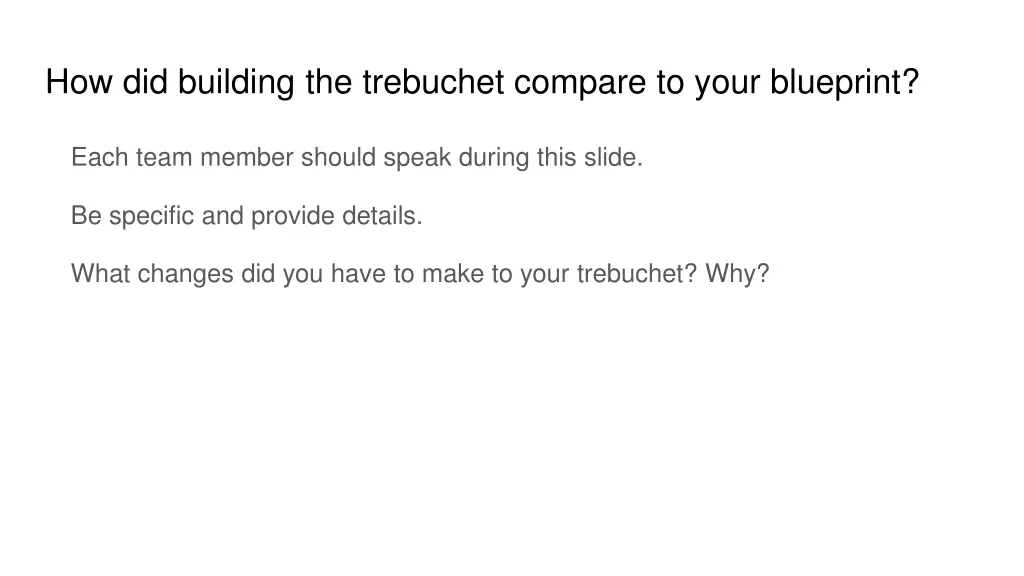Click the word 'blueprint?' in the title
The image size is (1024, 576).
pyautogui.click(x=844, y=83)
